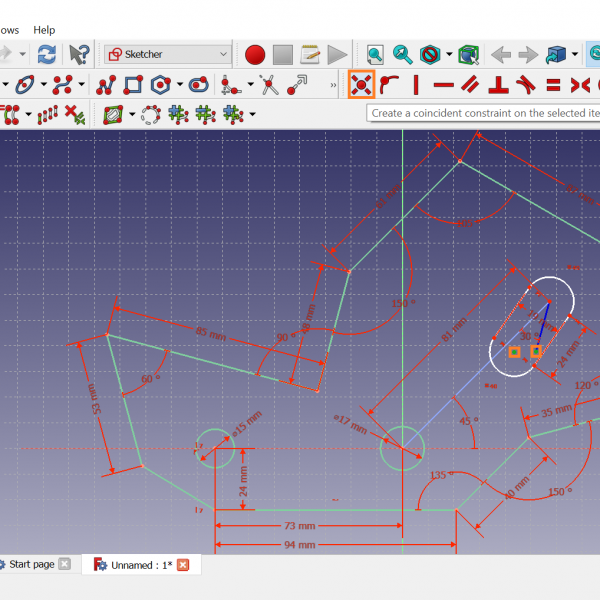This screenshot has width=600, height=600.
Task: Expand the regular polygon dropdown arrow
Action: [178, 85]
